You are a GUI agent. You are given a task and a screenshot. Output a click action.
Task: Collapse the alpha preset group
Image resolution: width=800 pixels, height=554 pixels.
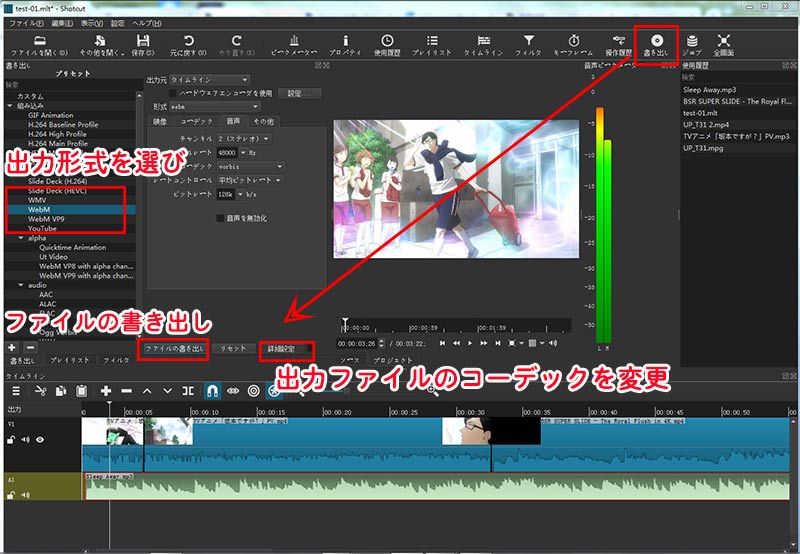coord(21,238)
